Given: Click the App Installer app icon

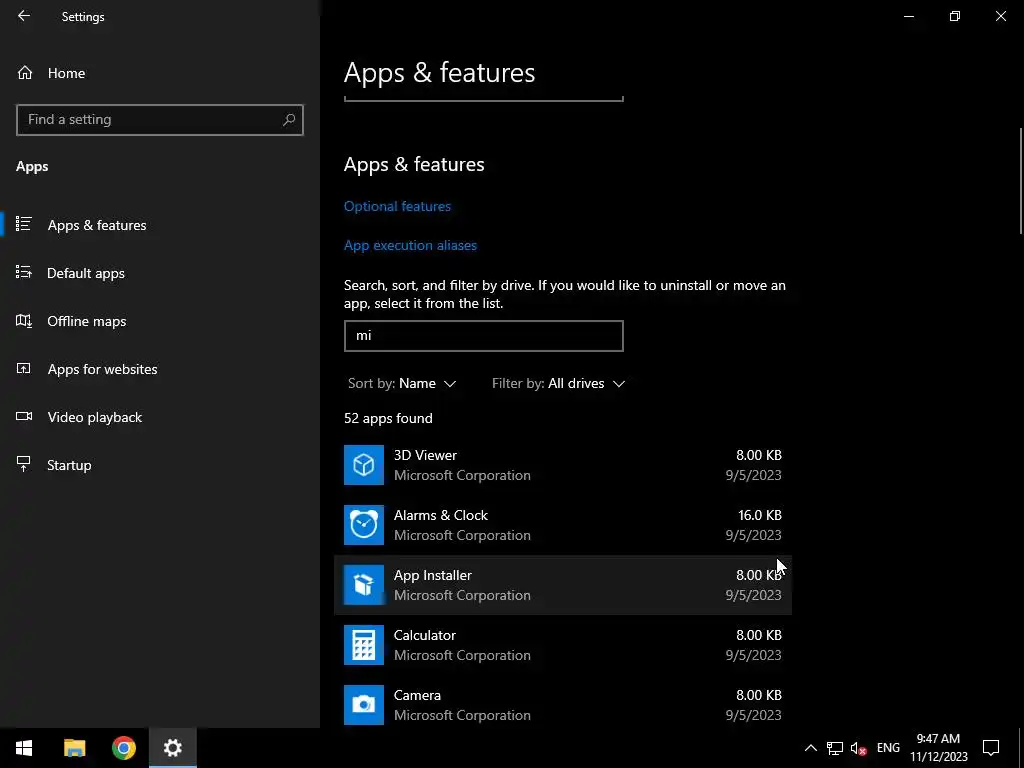Looking at the screenshot, I should coord(364,585).
